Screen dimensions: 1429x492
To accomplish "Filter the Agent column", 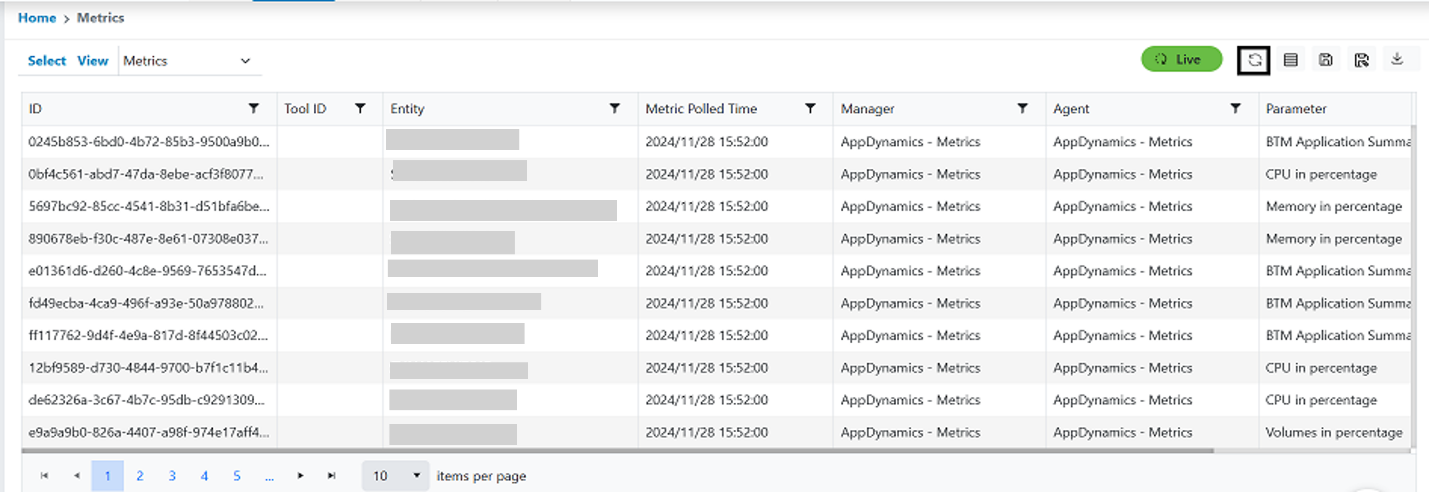I will pos(1235,108).
